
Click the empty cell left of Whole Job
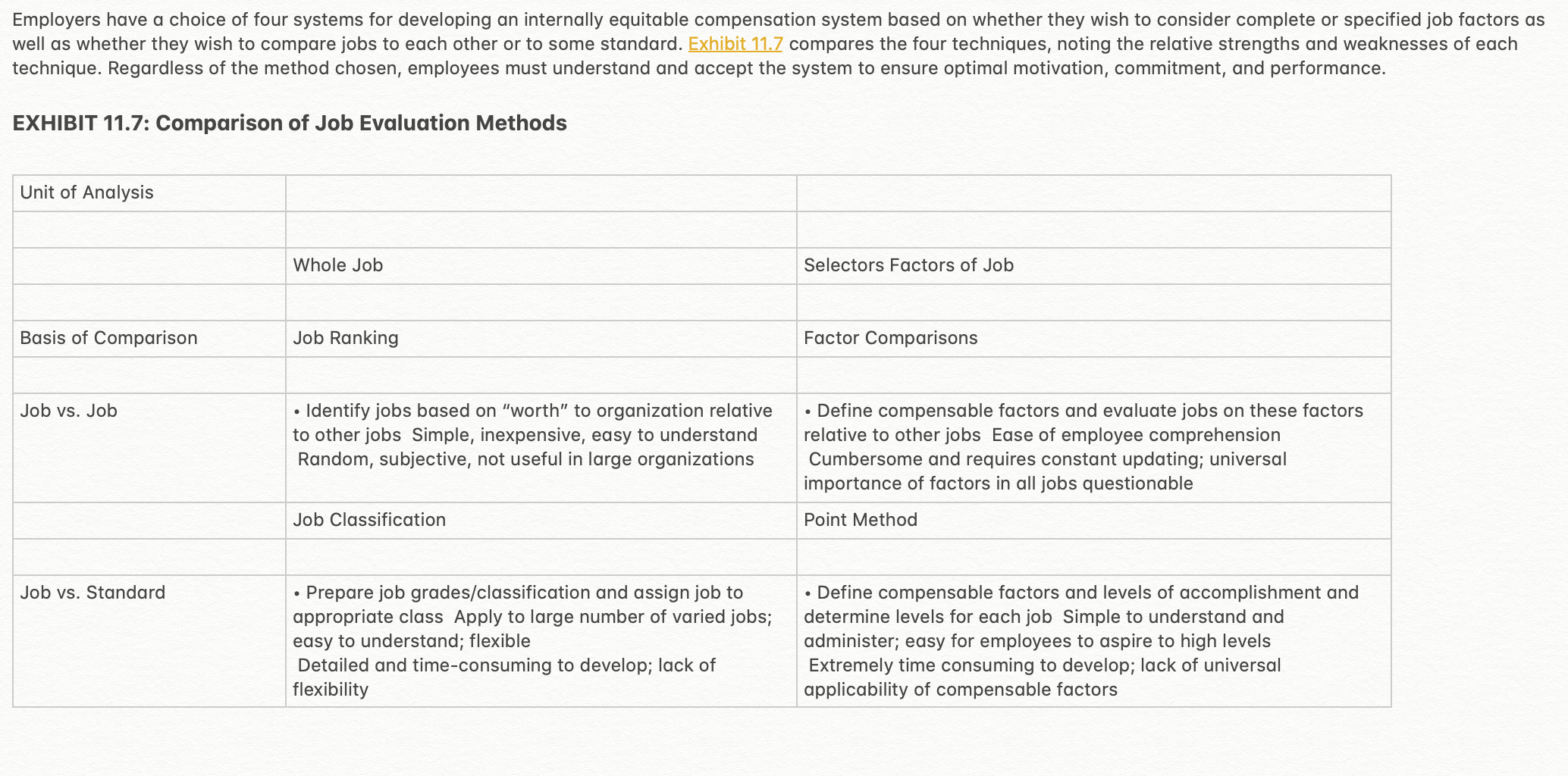click(x=149, y=266)
